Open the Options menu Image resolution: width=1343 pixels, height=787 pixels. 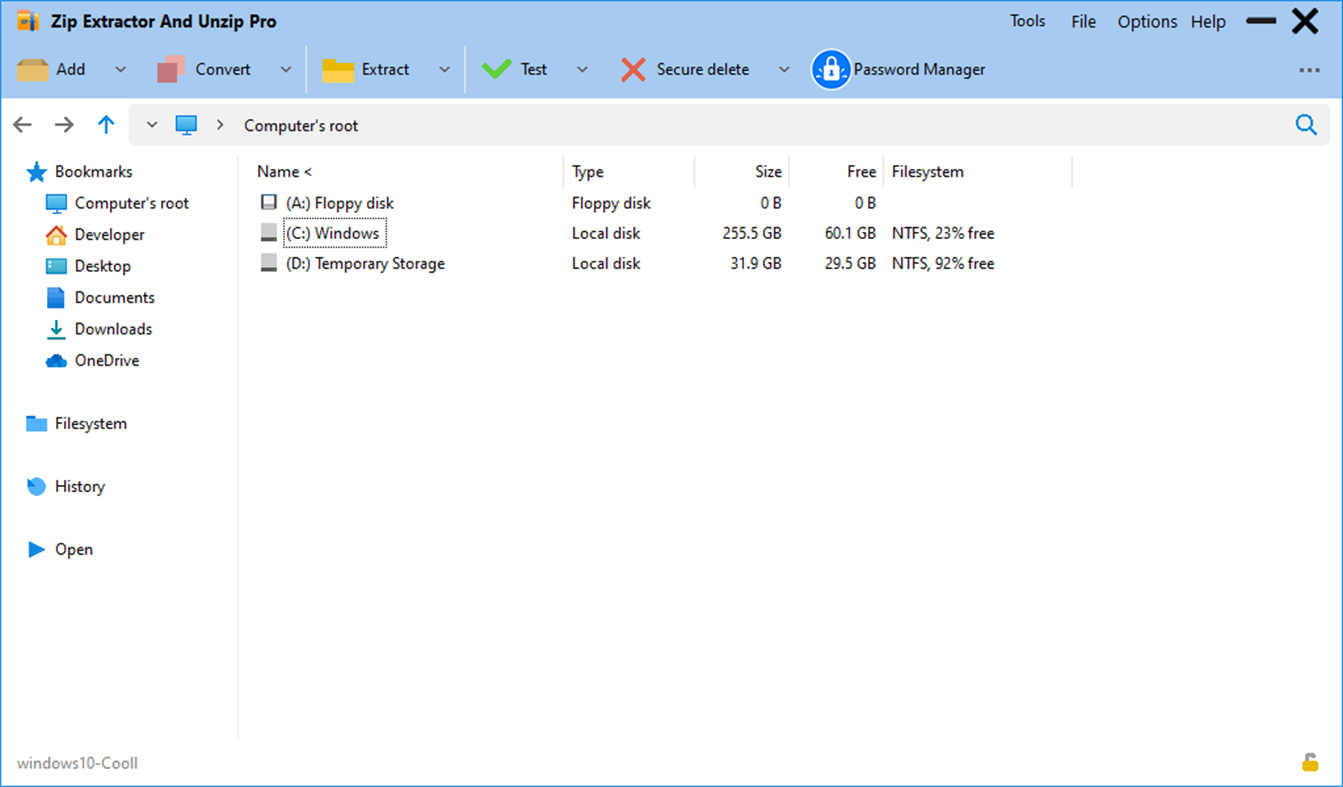pos(1147,20)
